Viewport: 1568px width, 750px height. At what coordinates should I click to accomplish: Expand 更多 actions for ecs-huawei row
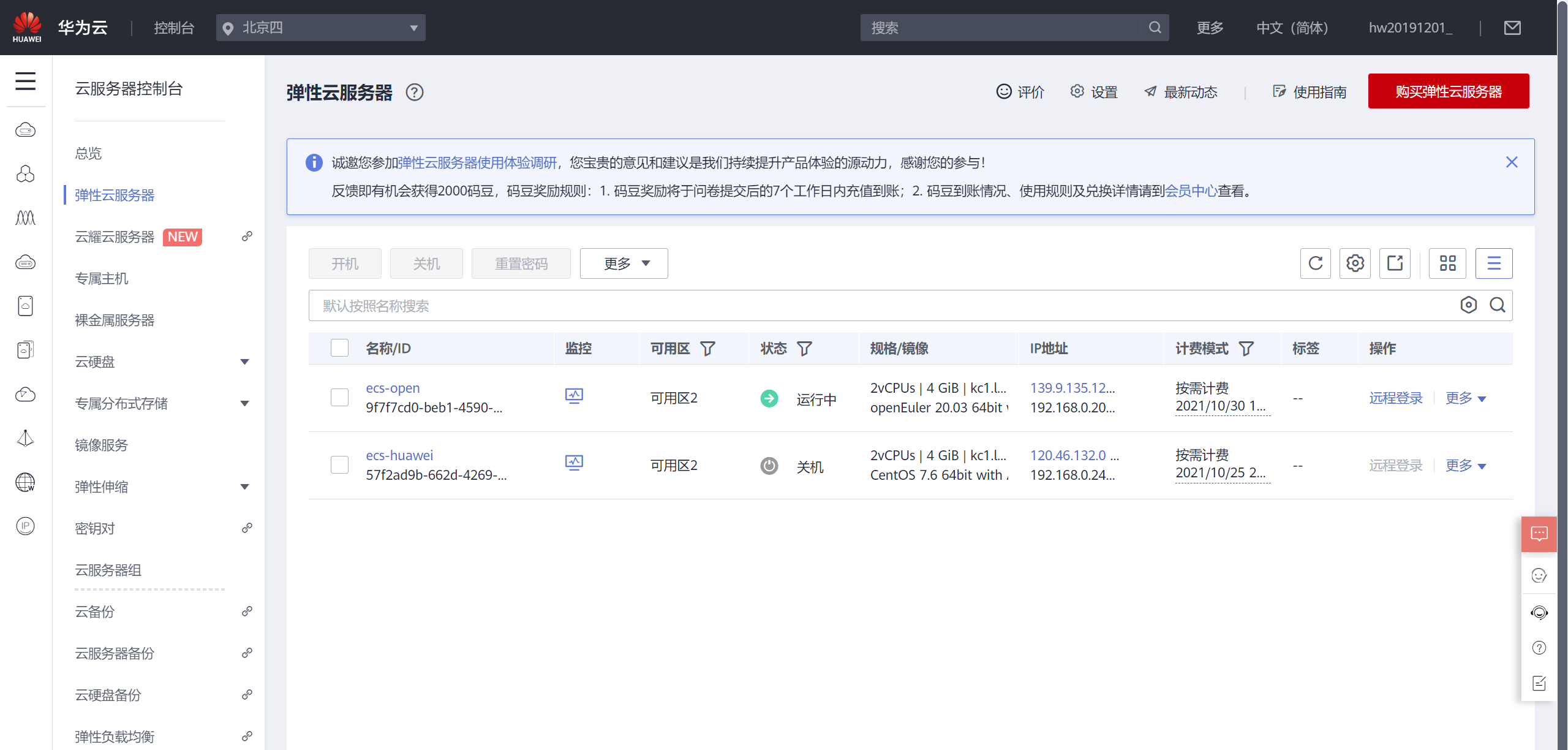1466,466
